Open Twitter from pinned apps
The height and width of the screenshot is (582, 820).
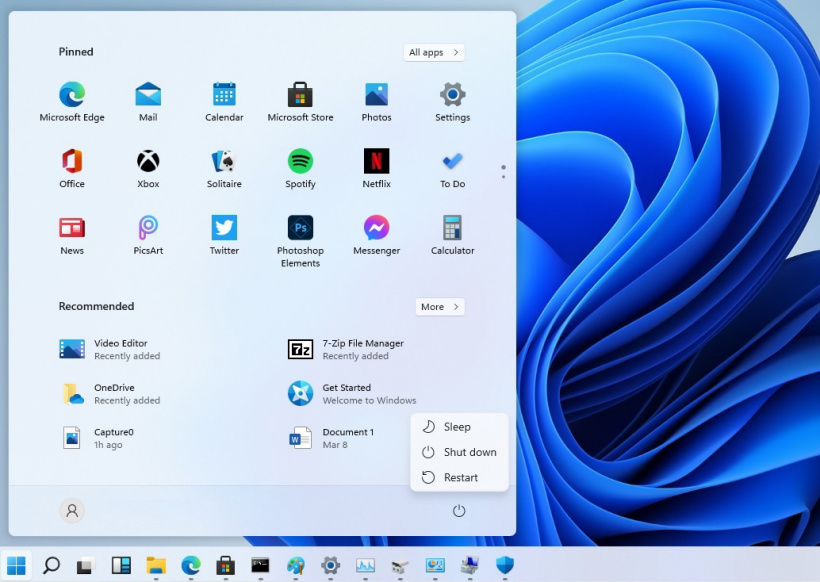223,231
